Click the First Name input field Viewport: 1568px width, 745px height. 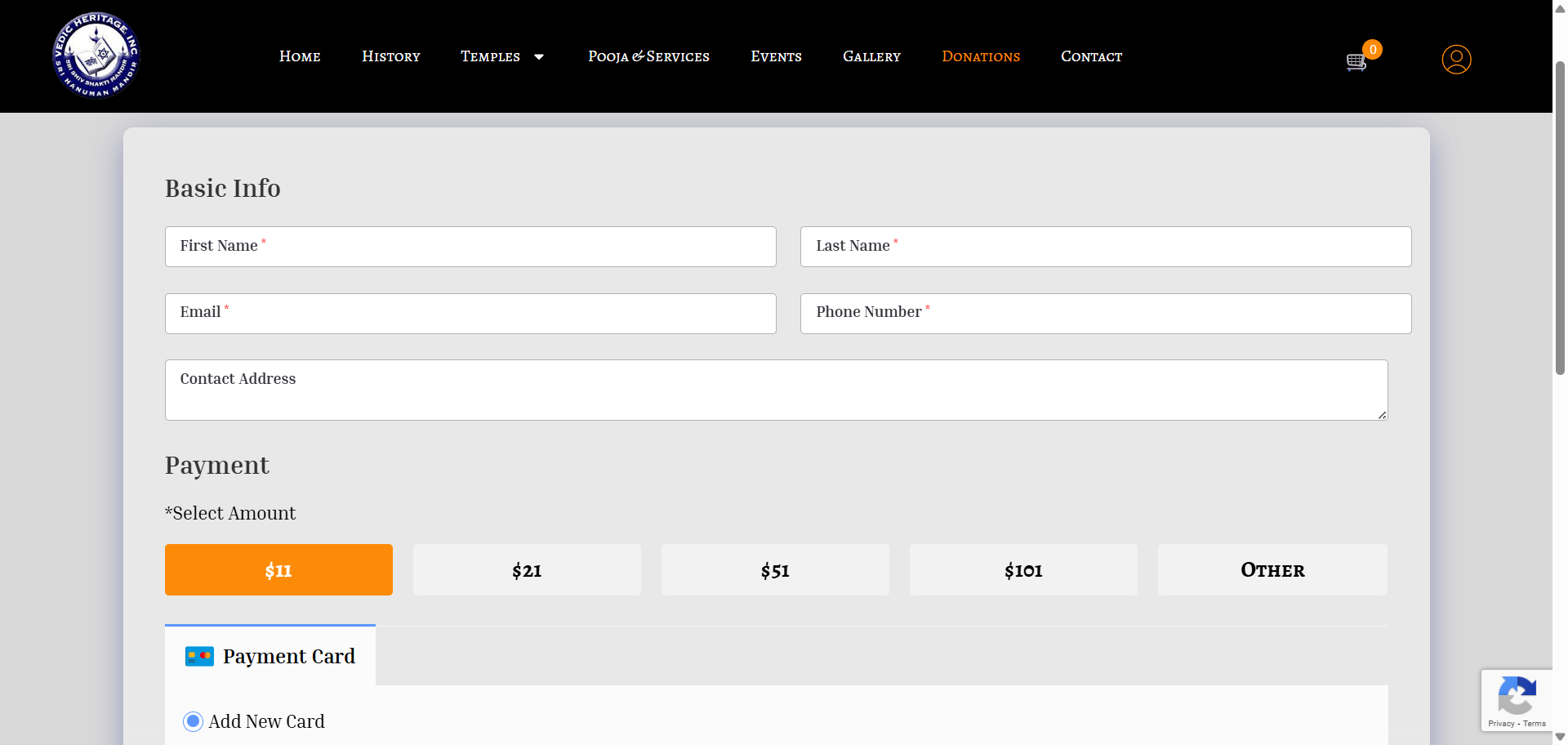tap(470, 247)
